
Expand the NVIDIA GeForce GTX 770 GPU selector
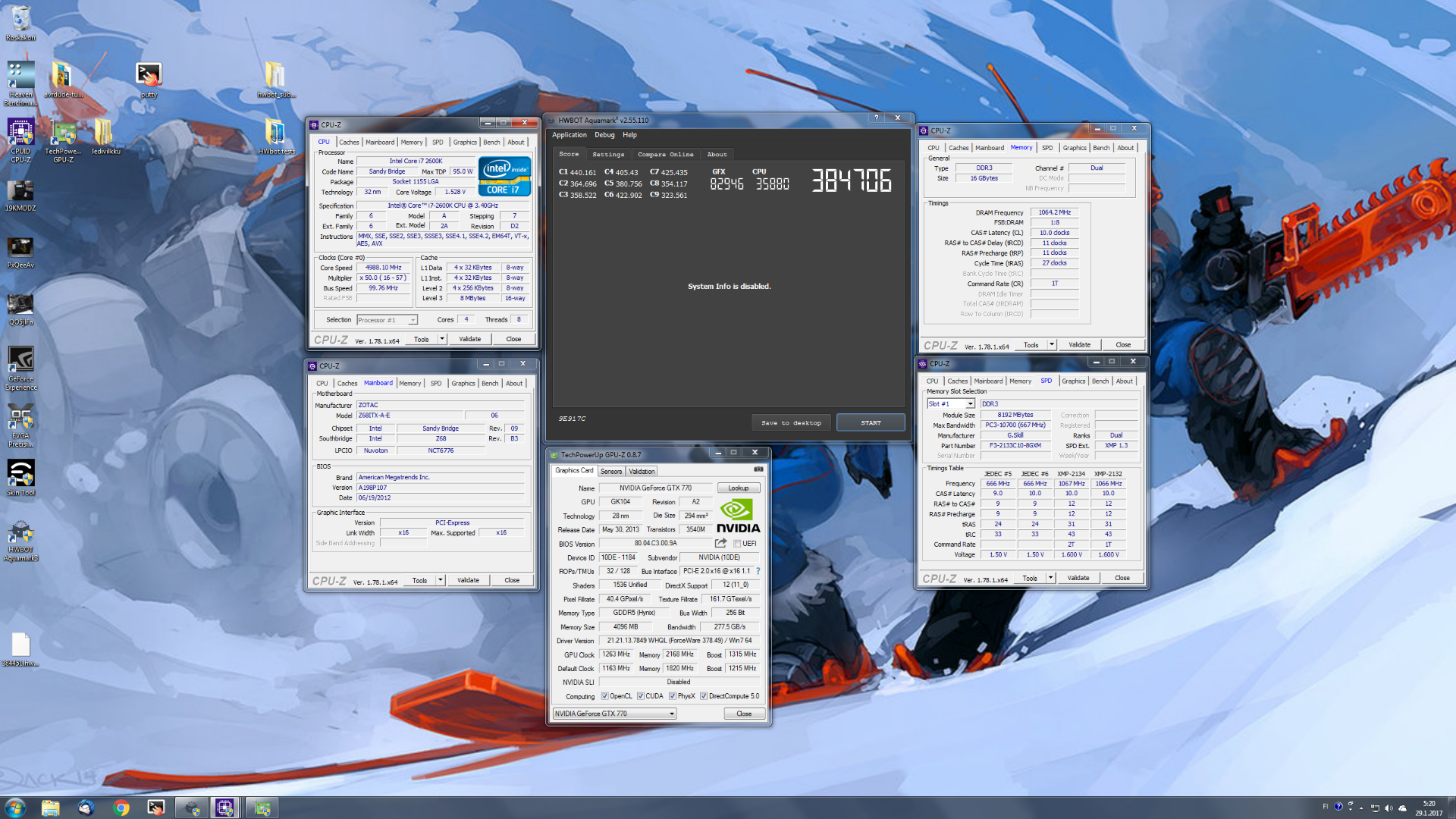[x=614, y=714]
